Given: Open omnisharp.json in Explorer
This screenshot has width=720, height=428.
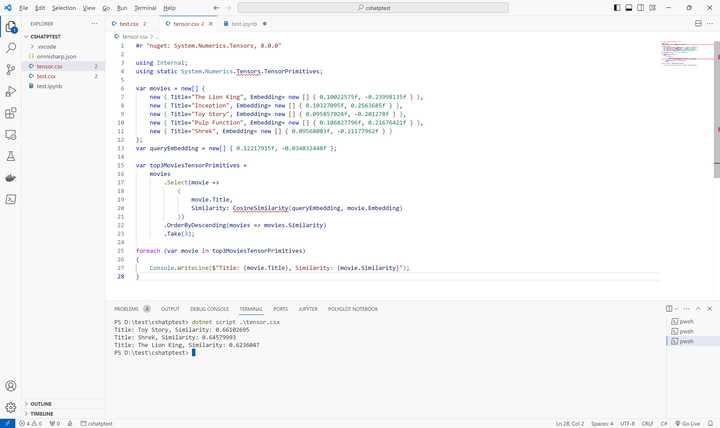Looking at the screenshot, I should pyautogui.click(x=62, y=56).
